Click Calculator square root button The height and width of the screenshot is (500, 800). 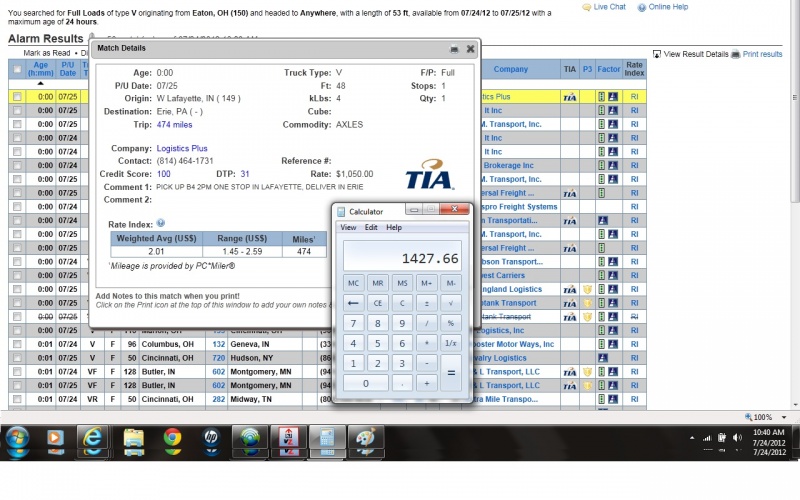(x=451, y=303)
